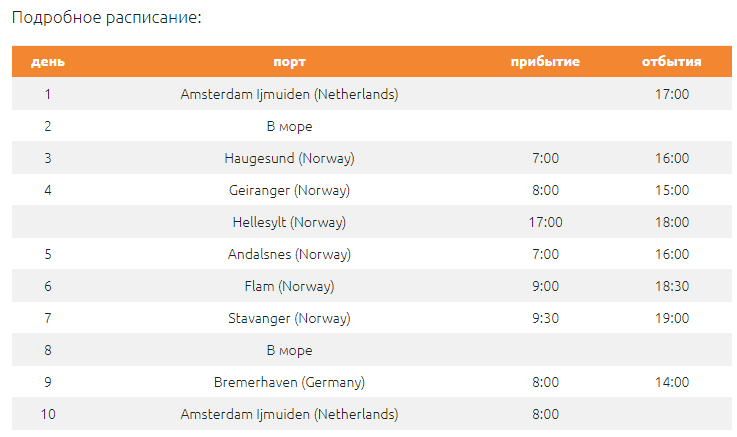The image size is (737, 437).
Task: Click the 9:30 arrival time for Stavanger
Action: [x=545, y=318]
